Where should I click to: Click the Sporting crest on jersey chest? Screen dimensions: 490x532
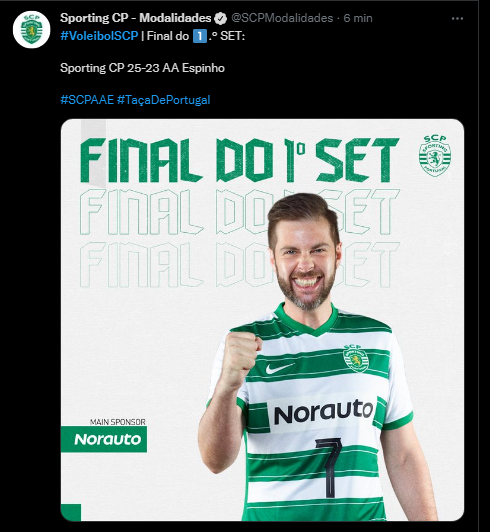pos(356,359)
